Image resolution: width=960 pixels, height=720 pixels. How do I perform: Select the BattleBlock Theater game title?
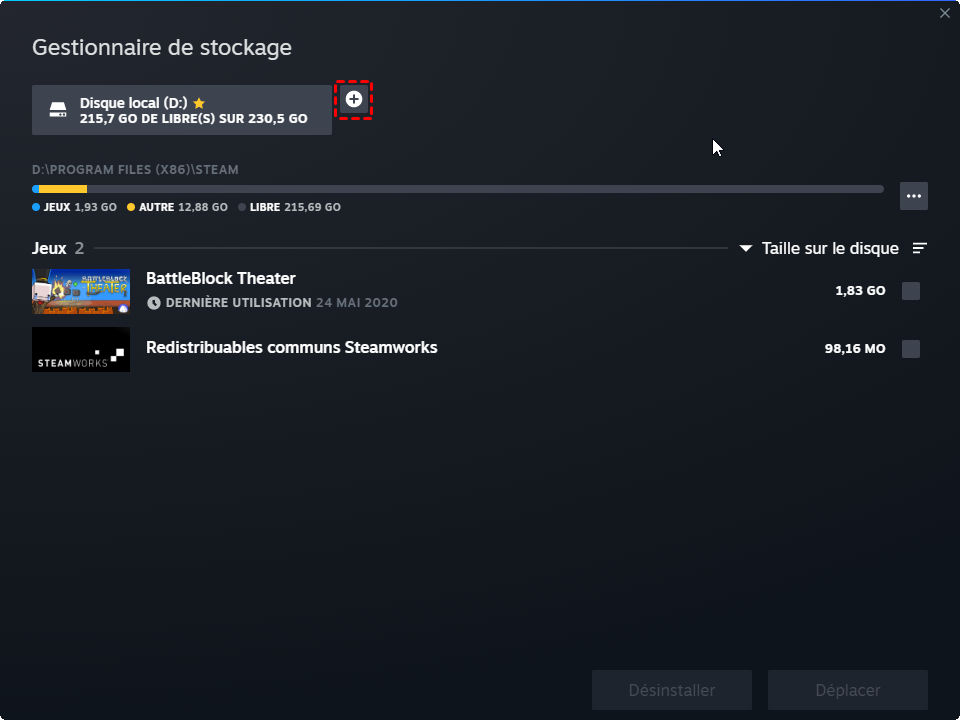tap(220, 279)
